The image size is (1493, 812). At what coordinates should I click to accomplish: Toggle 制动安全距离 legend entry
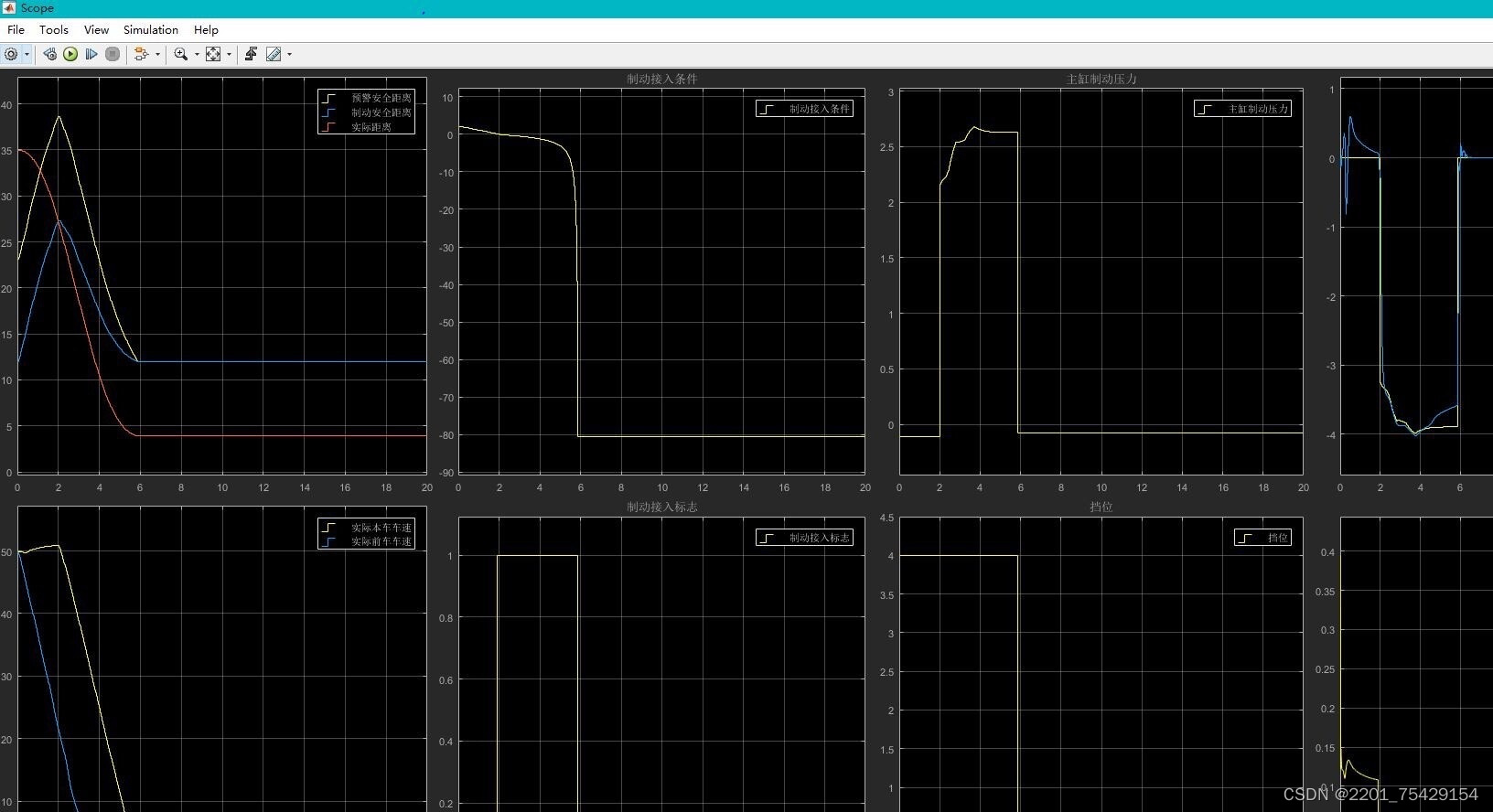(367, 112)
